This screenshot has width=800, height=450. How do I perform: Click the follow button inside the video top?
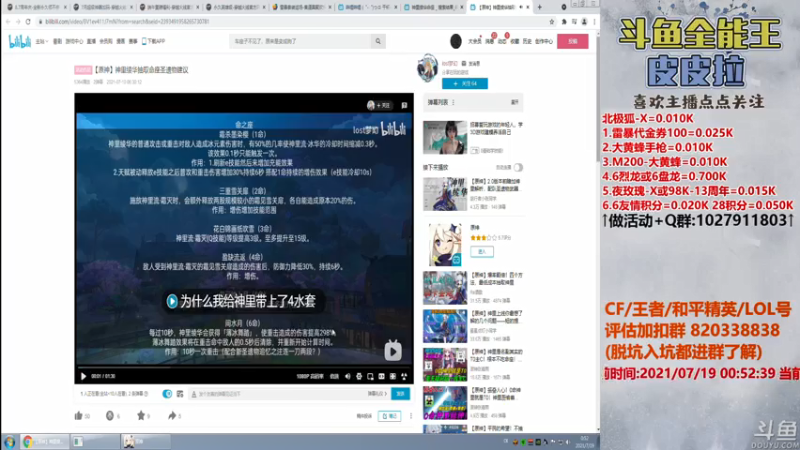pyautogui.click(x=379, y=105)
